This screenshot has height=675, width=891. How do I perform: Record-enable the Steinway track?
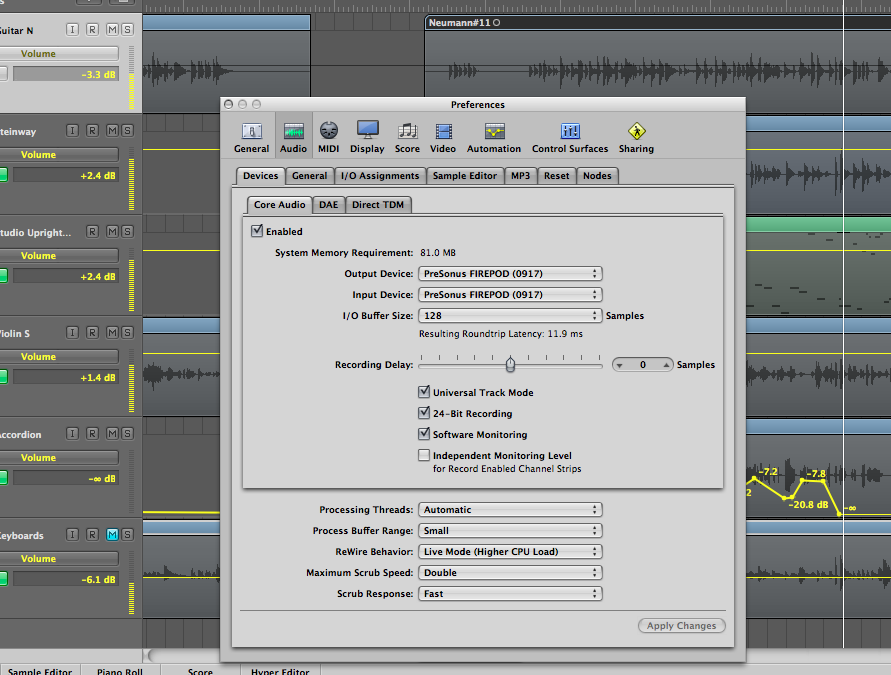[x=92, y=131]
